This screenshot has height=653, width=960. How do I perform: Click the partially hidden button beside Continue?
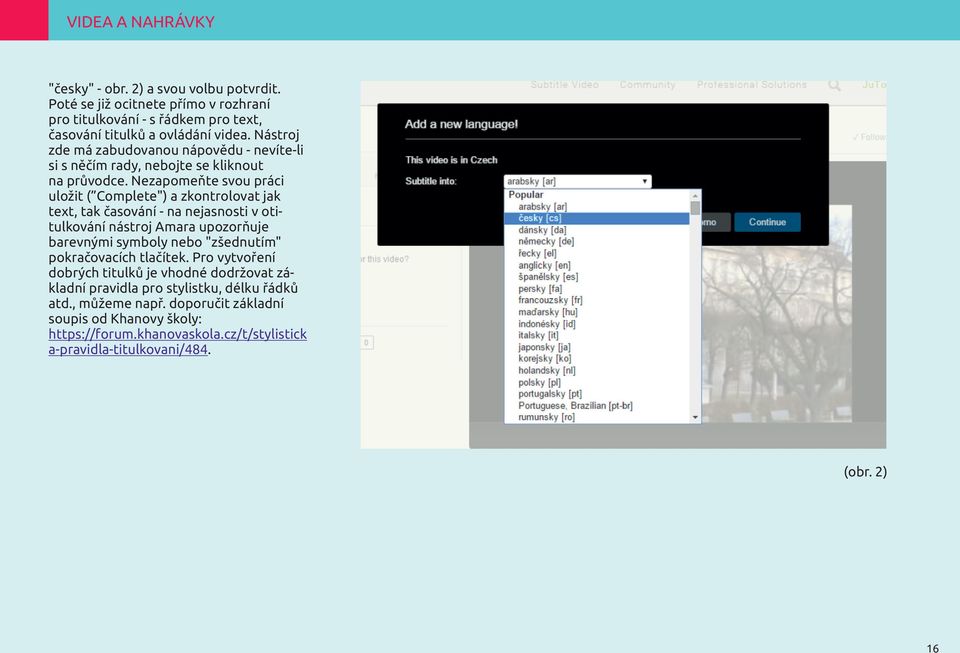716,222
